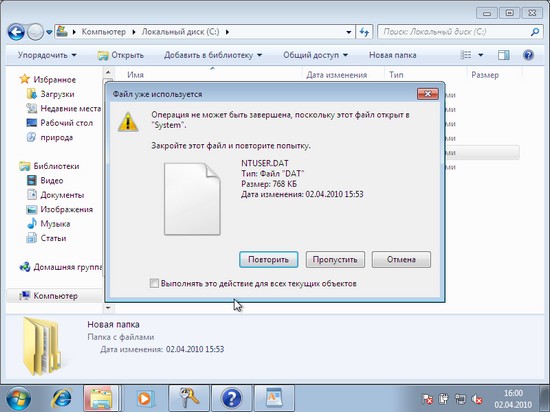Select Загрузки in the navigation pane
The image size is (550, 412).
point(57,94)
